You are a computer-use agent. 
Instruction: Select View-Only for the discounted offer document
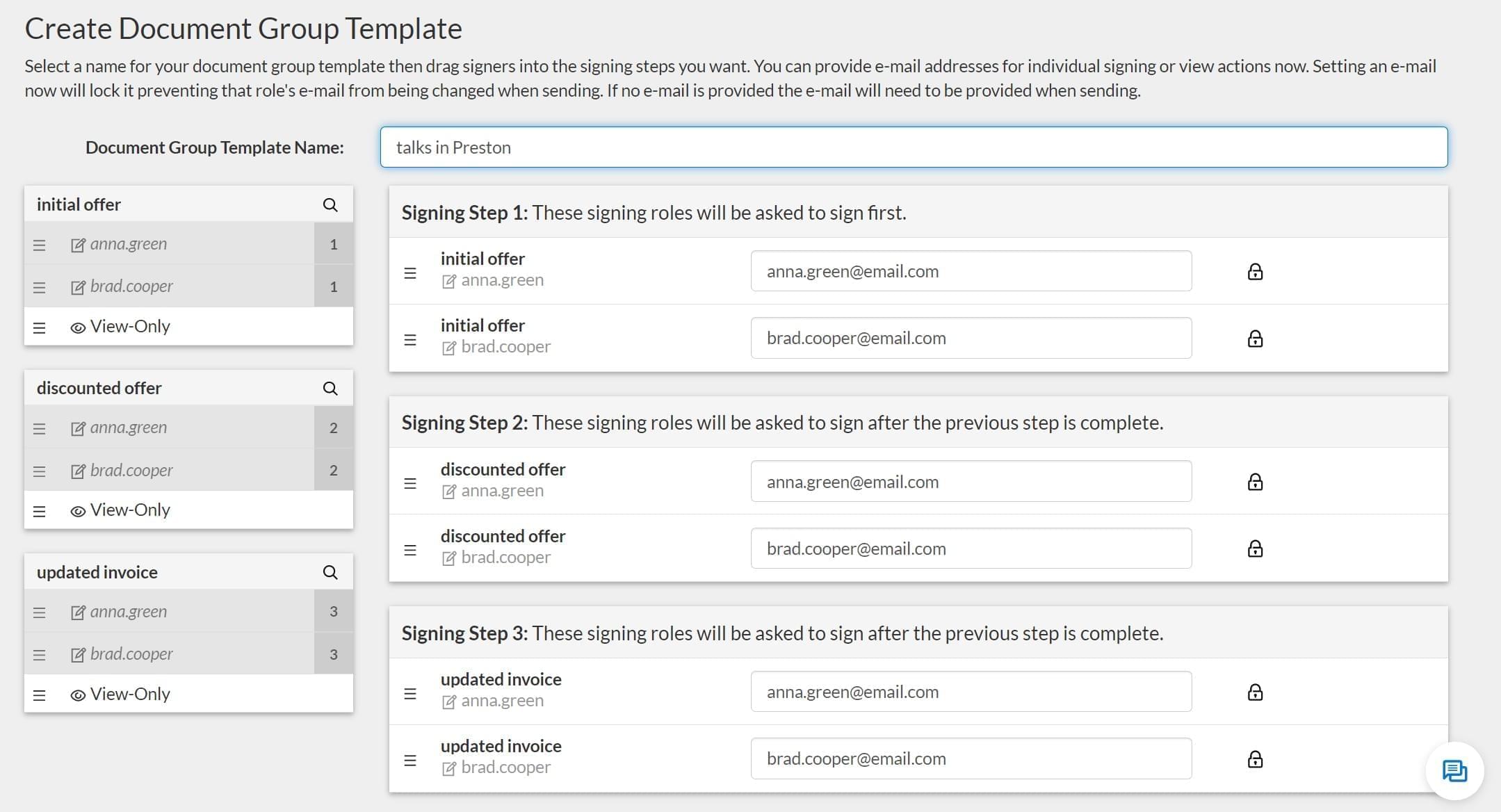coord(129,510)
